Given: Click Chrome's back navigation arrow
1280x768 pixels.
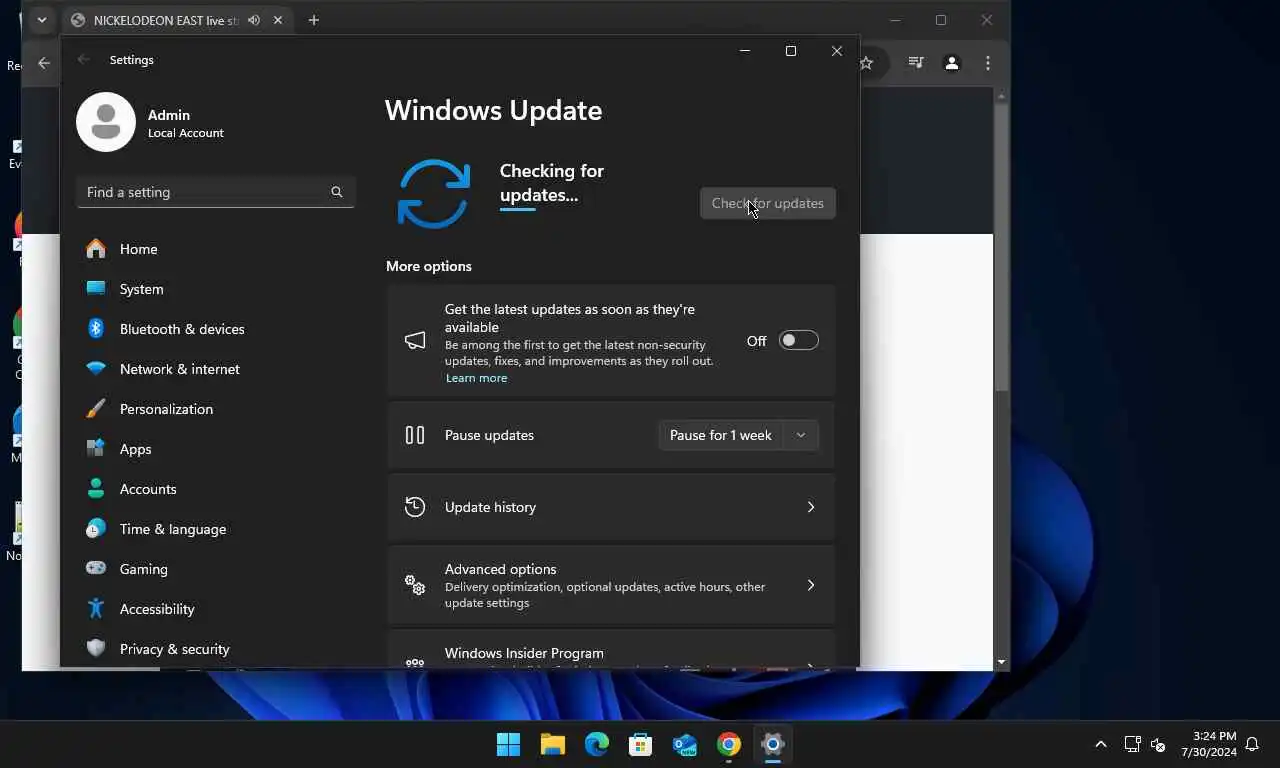Looking at the screenshot, I should tap(44, 63).
